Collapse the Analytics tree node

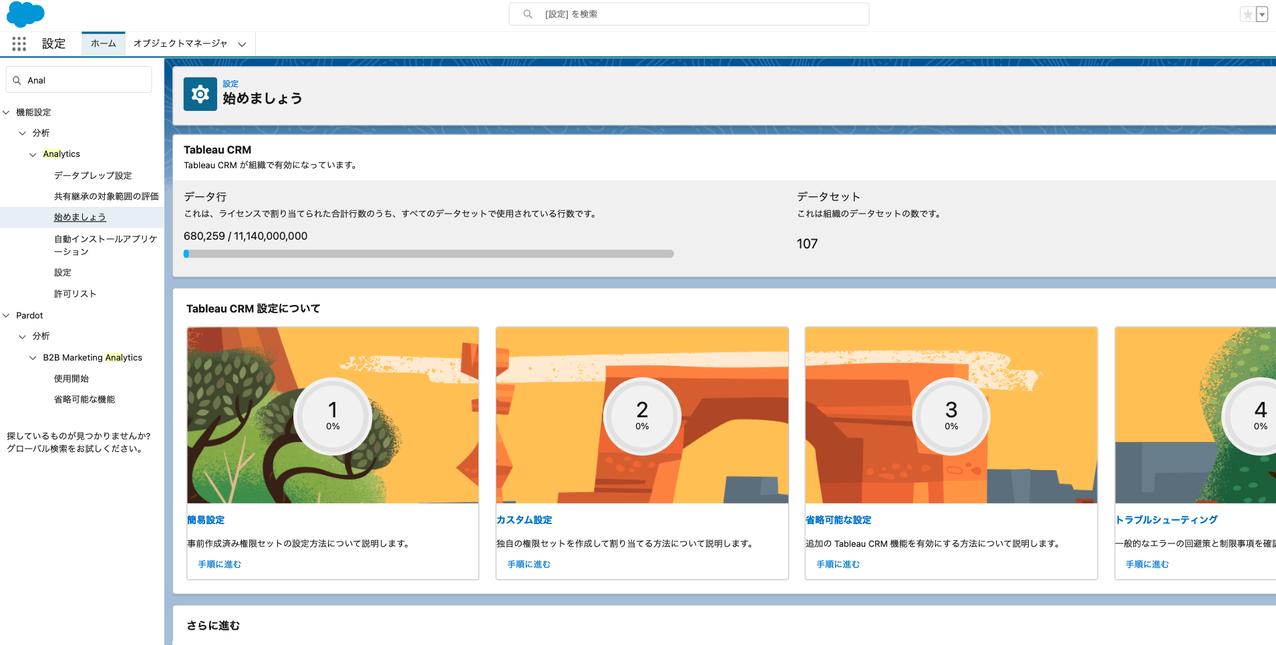pos(33,154)
